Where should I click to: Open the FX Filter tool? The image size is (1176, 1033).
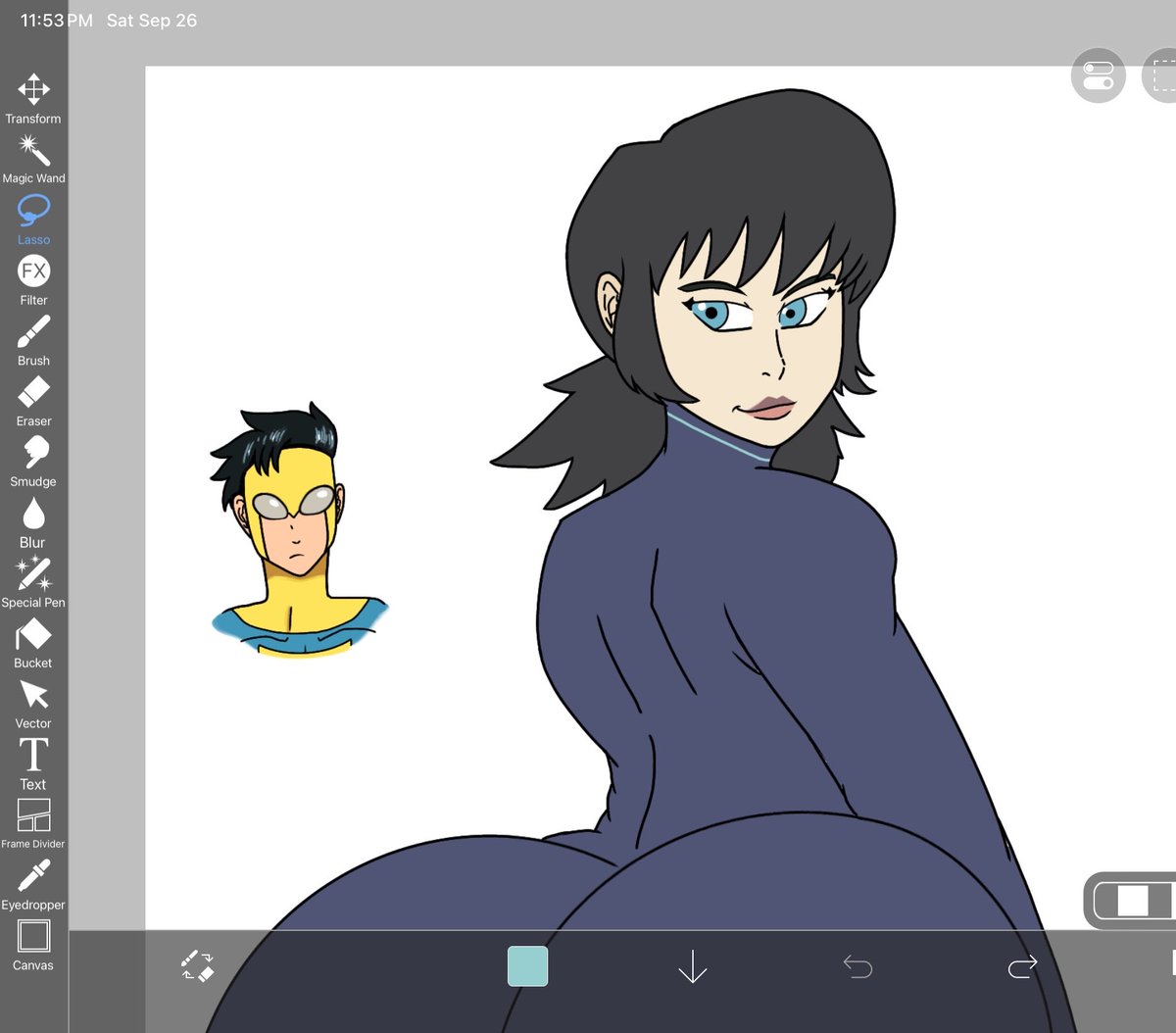(x=33, y=280)
